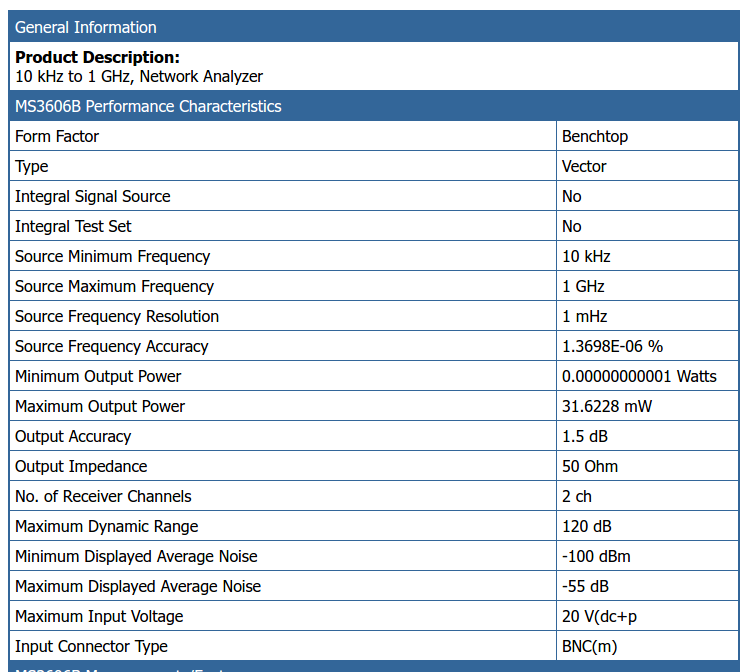Click the No value for Integral Test Set
The height and width of the screenshot is (672, 746).
[571, 227]
